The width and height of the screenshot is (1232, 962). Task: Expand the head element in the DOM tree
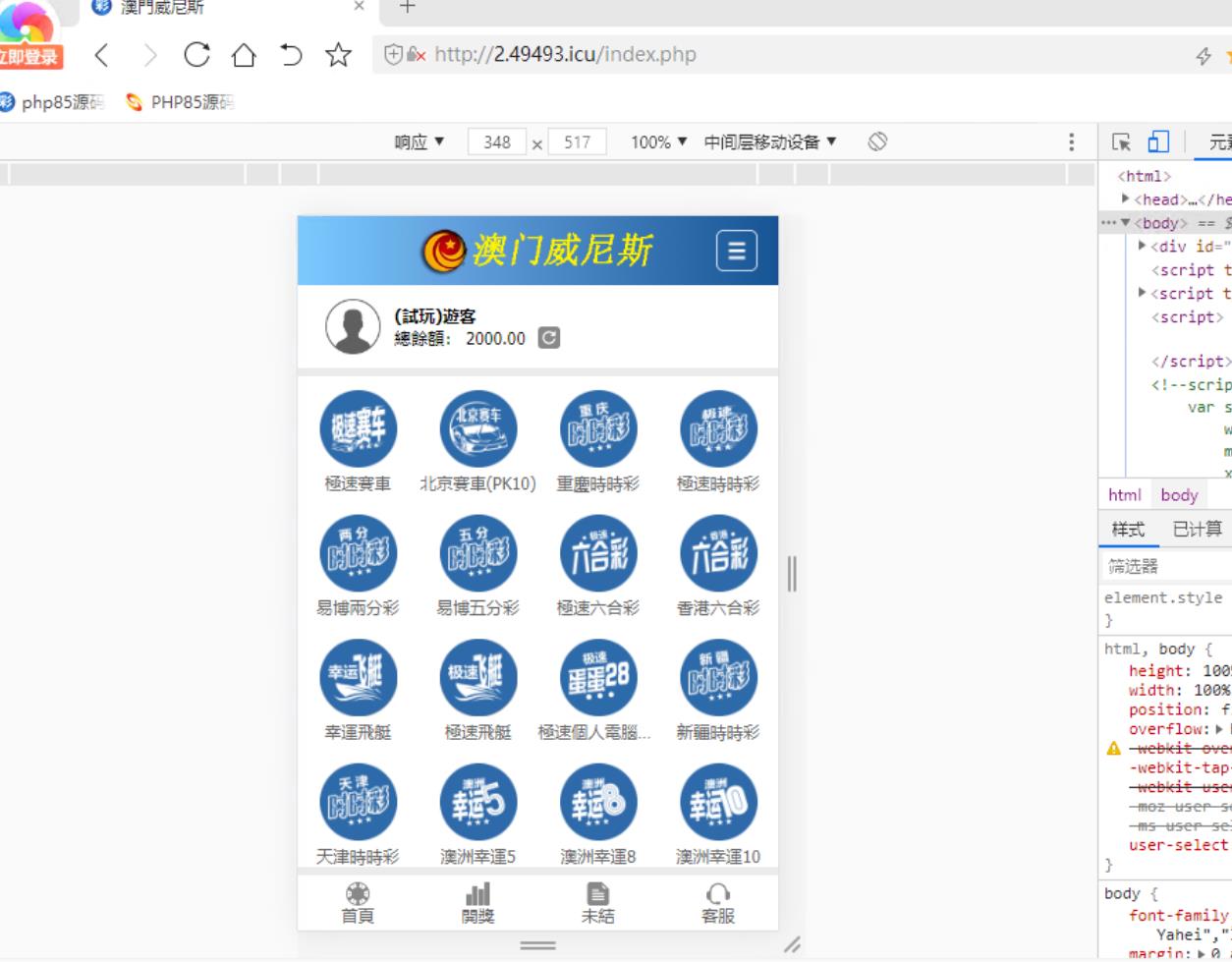(1126, 199)
